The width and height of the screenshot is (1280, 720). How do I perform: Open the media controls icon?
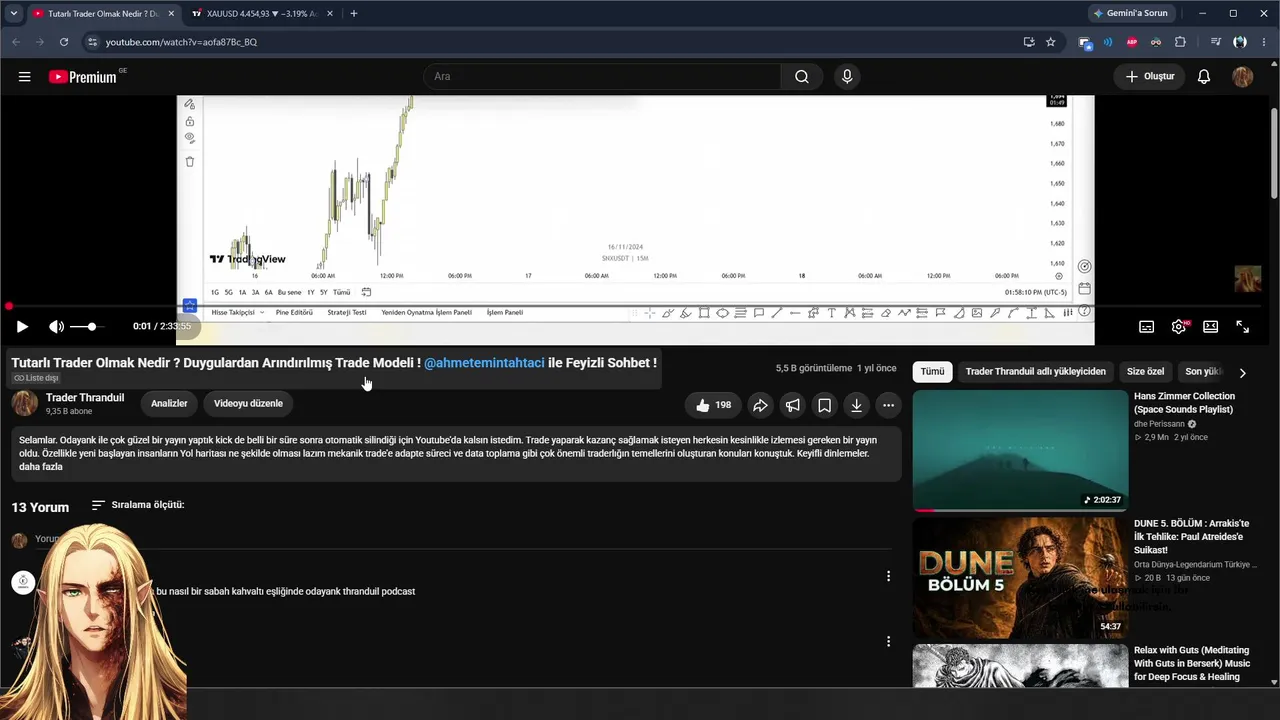click(x=1216, y=42)
